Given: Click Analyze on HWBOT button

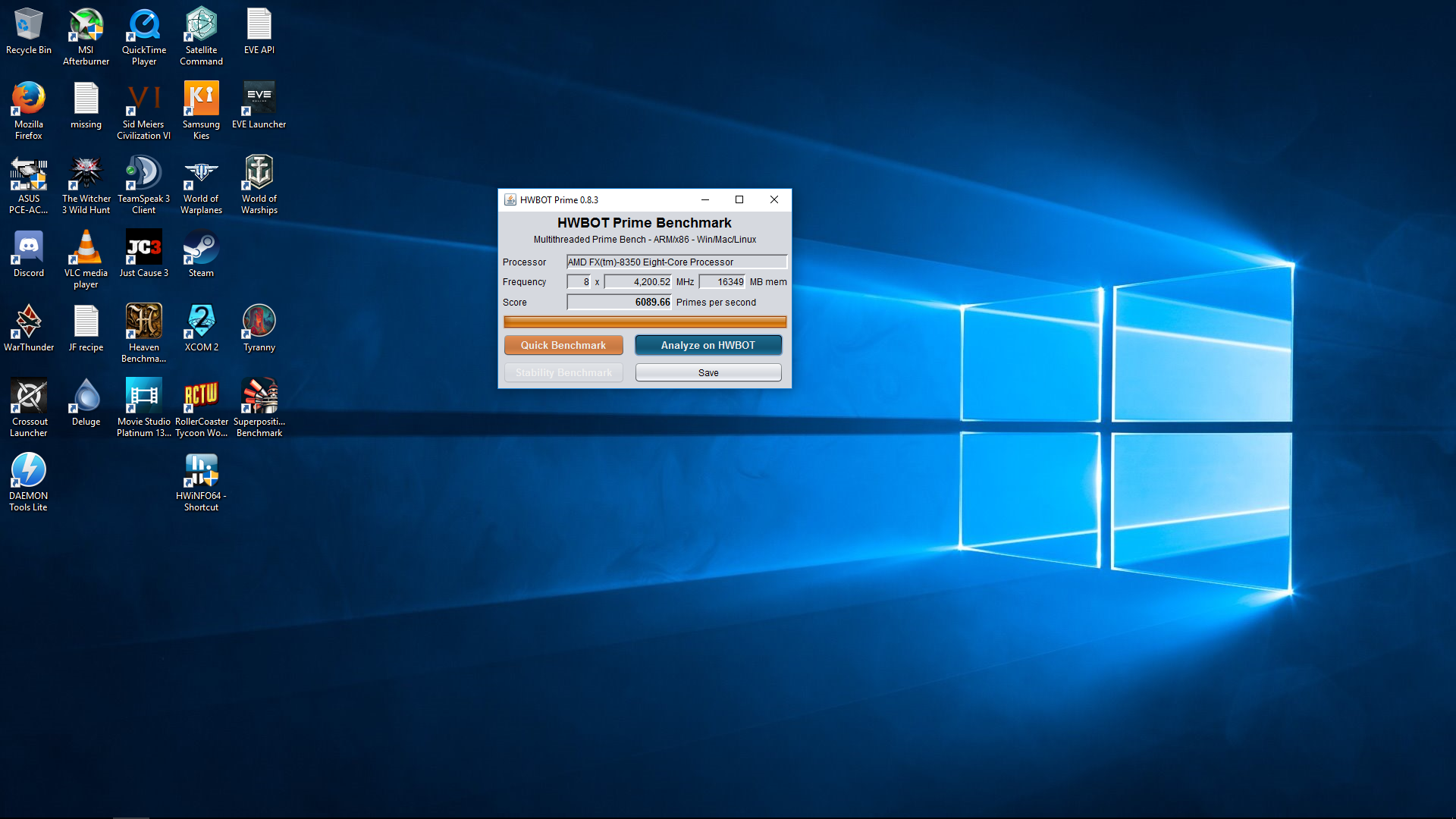Looking at the screenshot, I should click(x=708, y=345).
